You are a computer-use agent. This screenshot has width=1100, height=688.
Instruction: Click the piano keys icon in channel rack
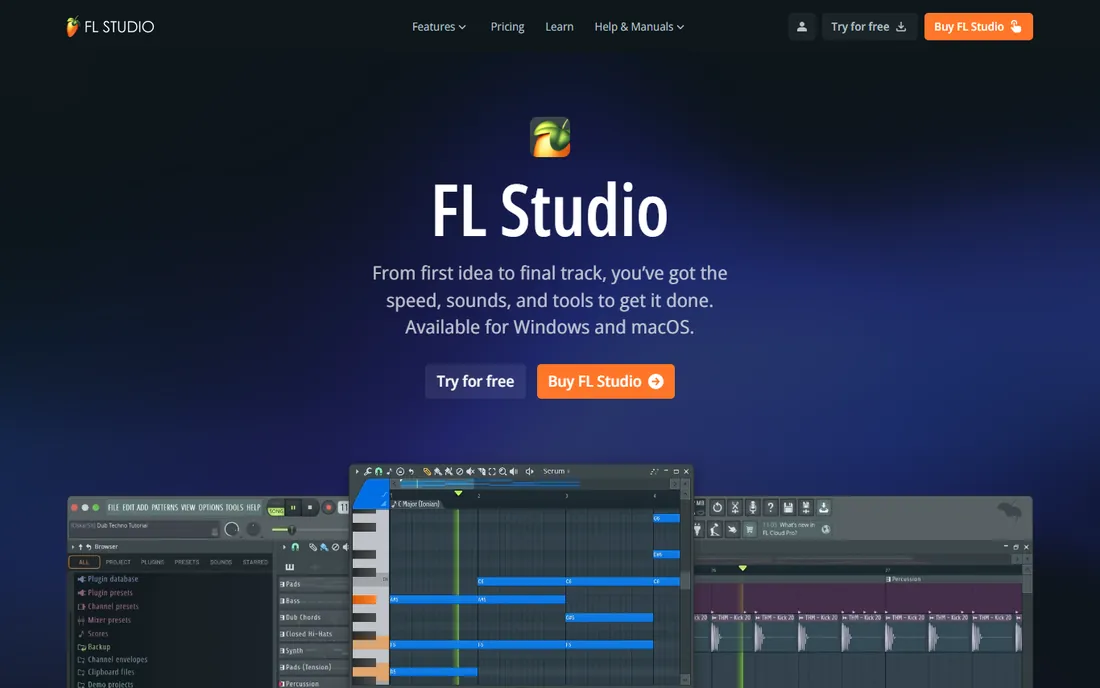[x=290, y=567]
